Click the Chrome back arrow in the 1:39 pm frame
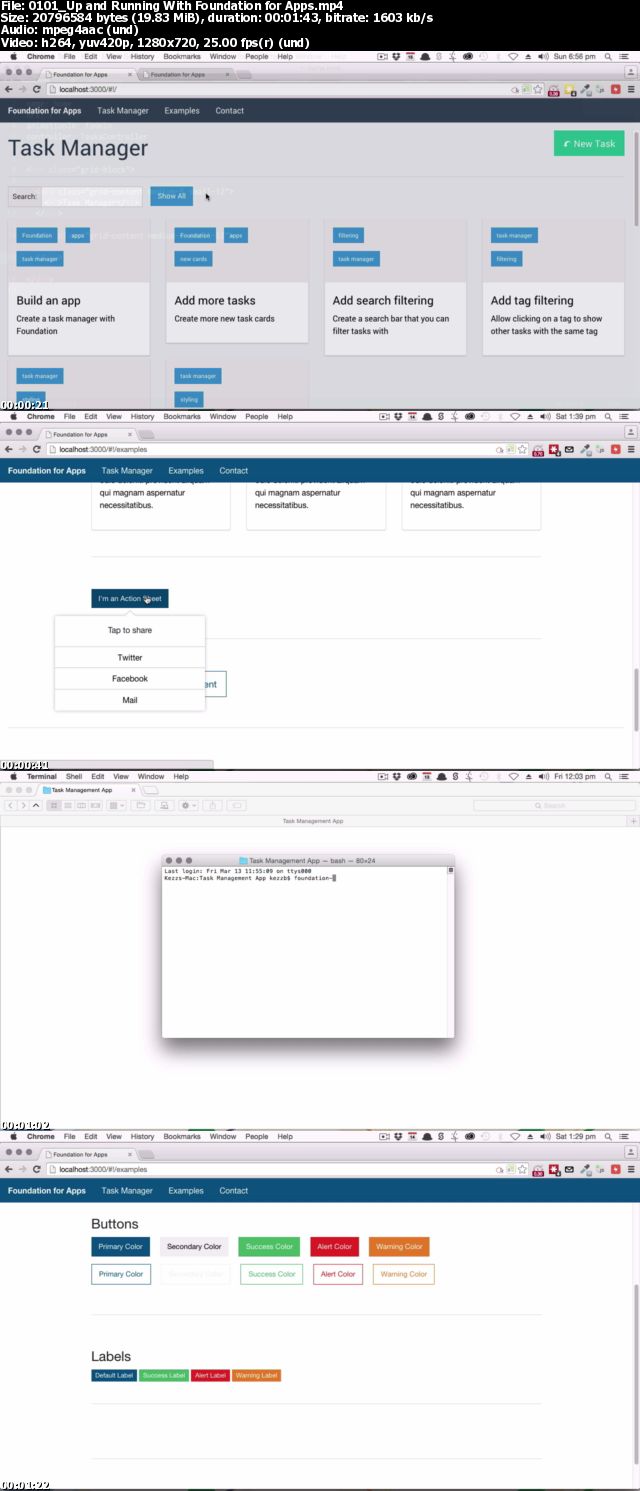This screenshot has height=1491, width=640. point(9,449)
